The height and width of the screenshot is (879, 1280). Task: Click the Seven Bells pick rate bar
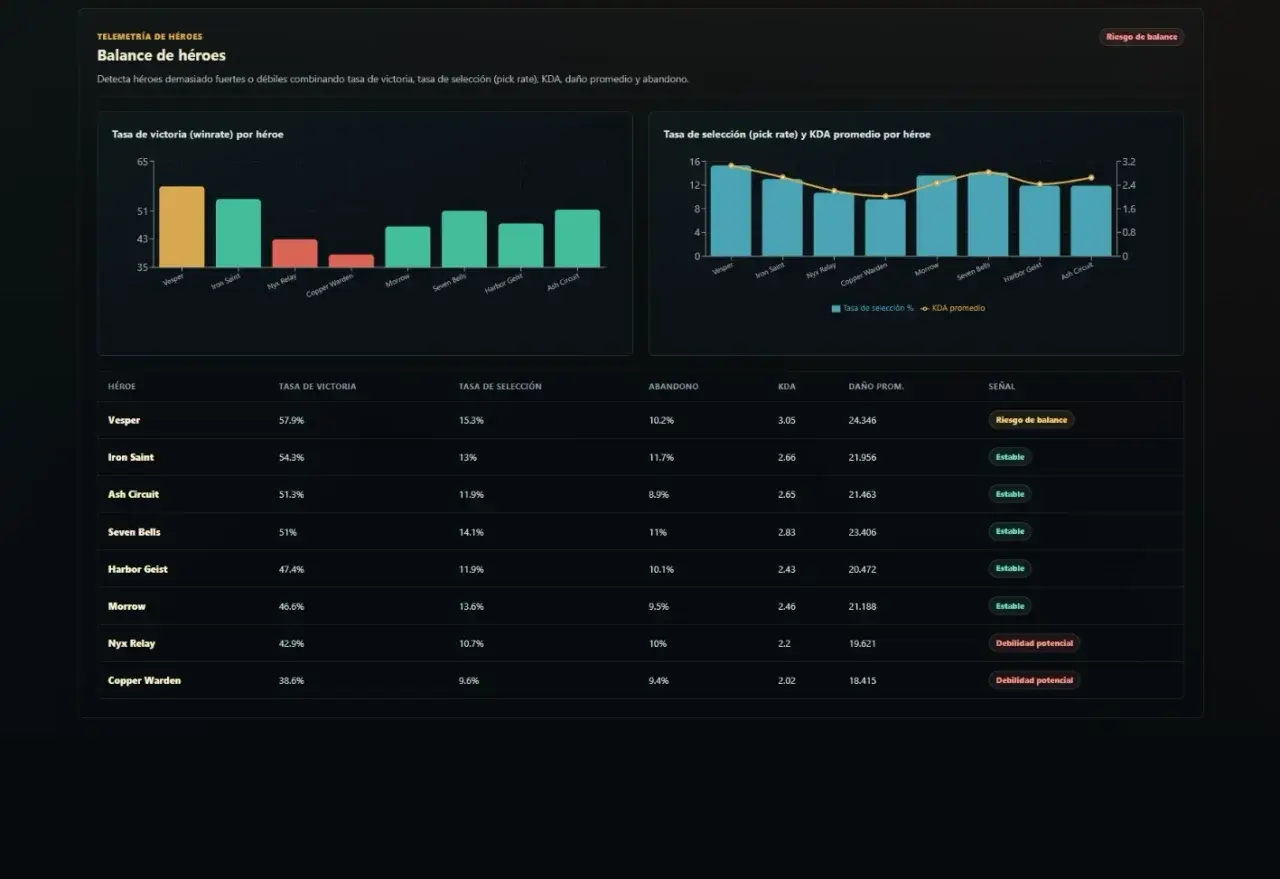click(x=988, y=214)
